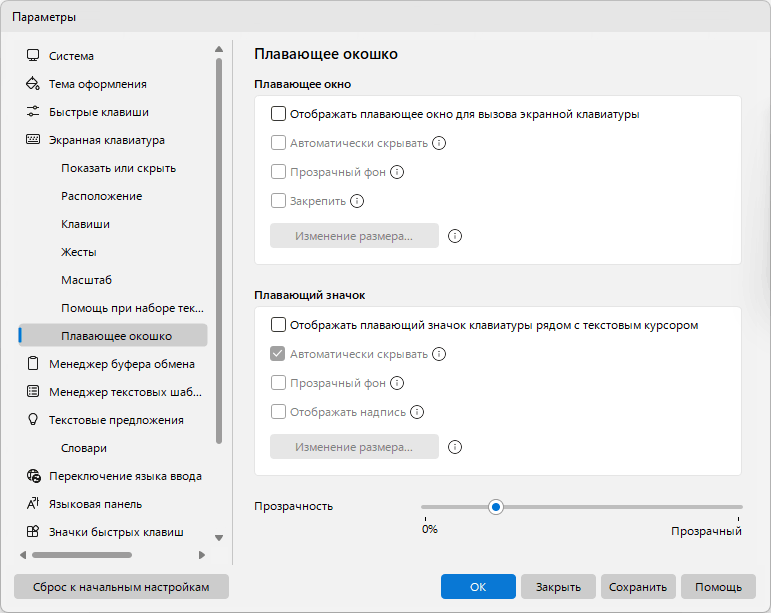Screen dimensions: 771x613
Task: Show info for floating window Автоматически скрывать
Action: click(x=439, y=143)
